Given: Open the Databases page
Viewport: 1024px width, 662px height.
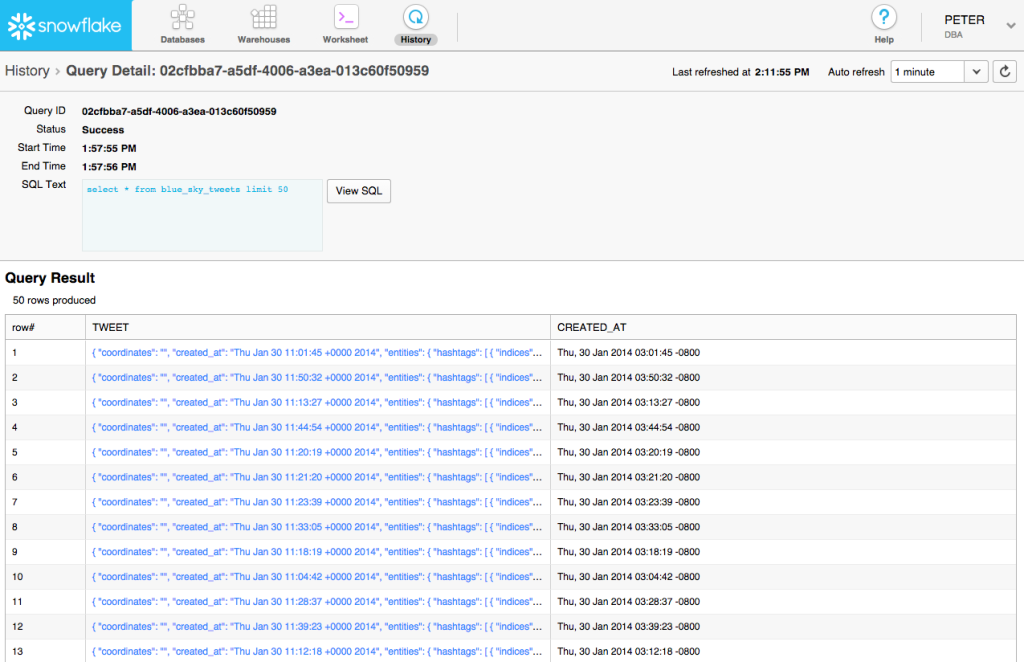Looking at the screenshot, I should point(182,24).
